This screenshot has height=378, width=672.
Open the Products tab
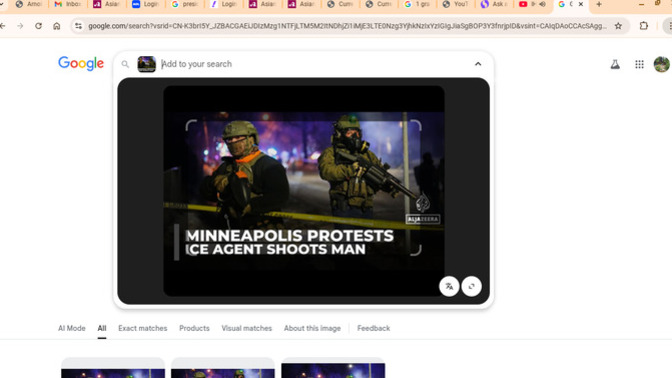(194, 328)
